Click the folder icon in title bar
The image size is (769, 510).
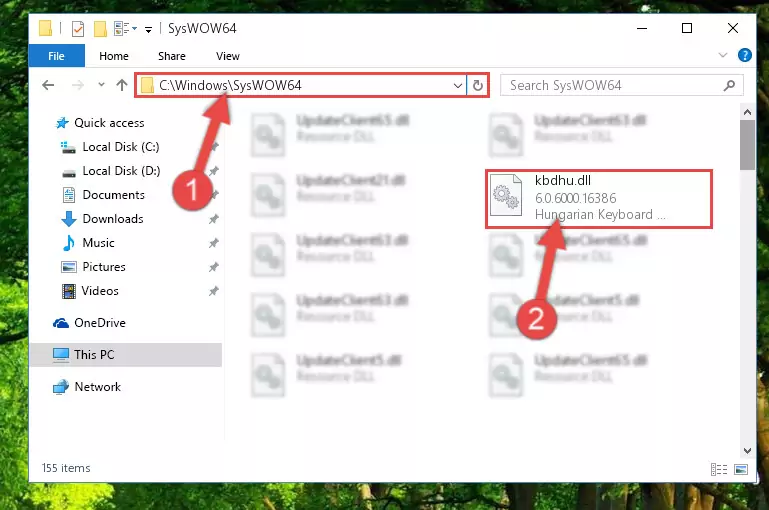point(45,28)
